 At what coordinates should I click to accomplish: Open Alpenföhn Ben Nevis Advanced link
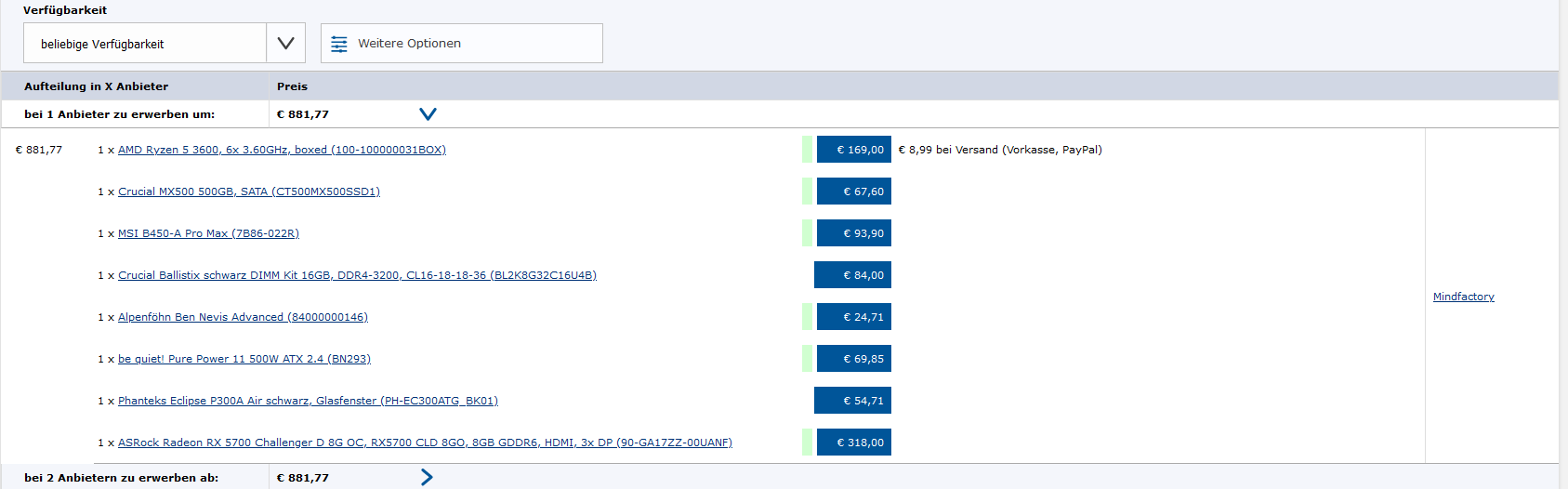pos(243,317)
